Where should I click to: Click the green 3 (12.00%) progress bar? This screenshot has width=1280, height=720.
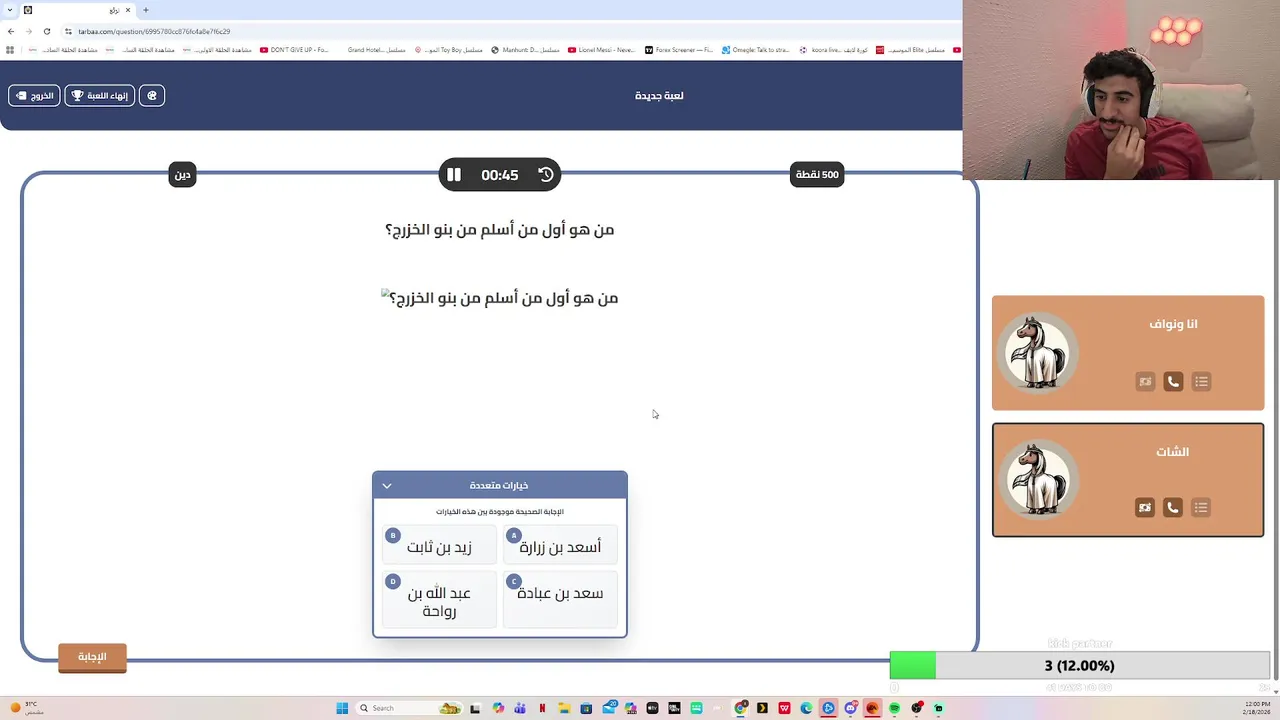click(x=1080, y=665)
